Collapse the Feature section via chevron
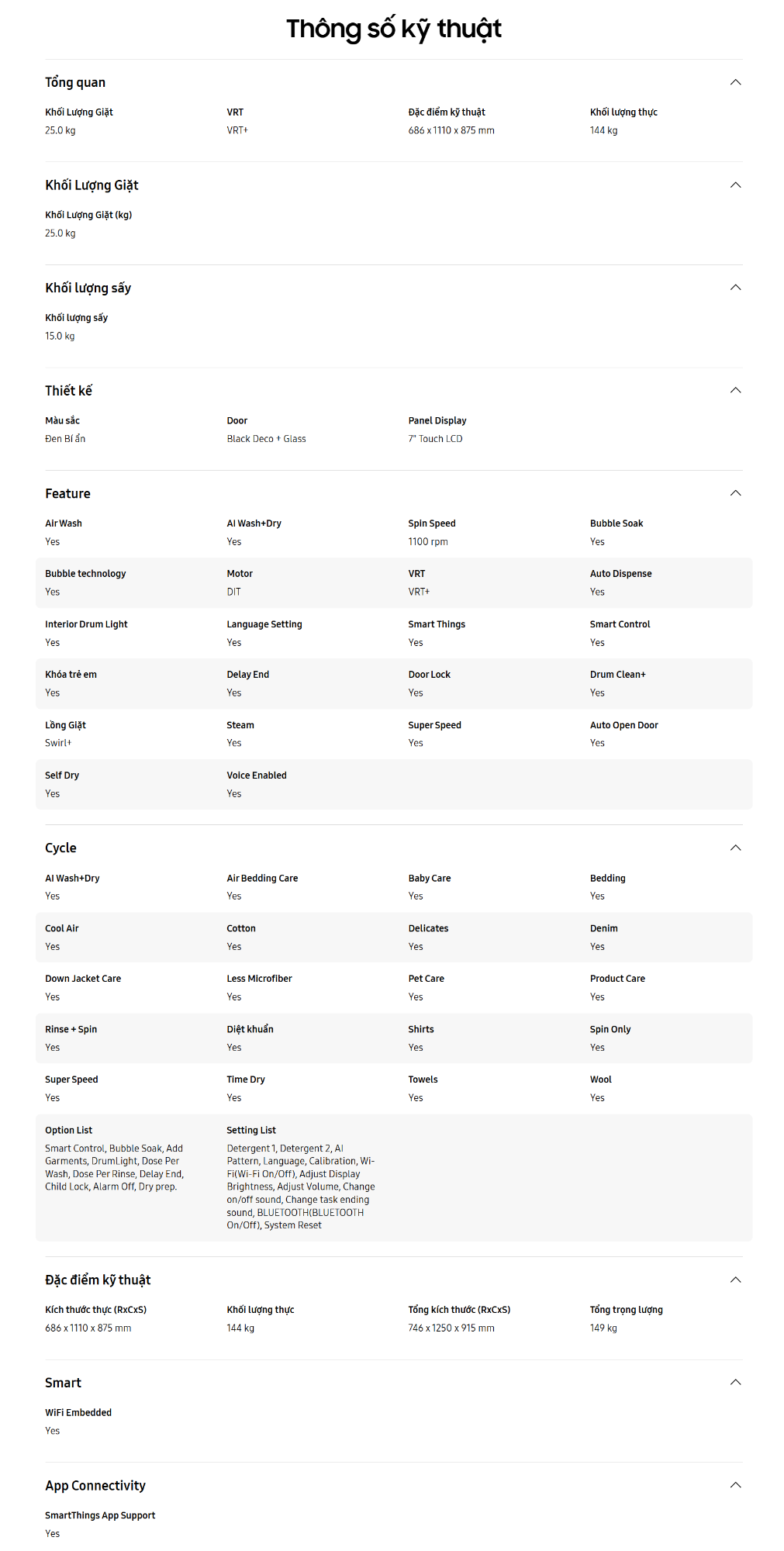 click(735, 493)
